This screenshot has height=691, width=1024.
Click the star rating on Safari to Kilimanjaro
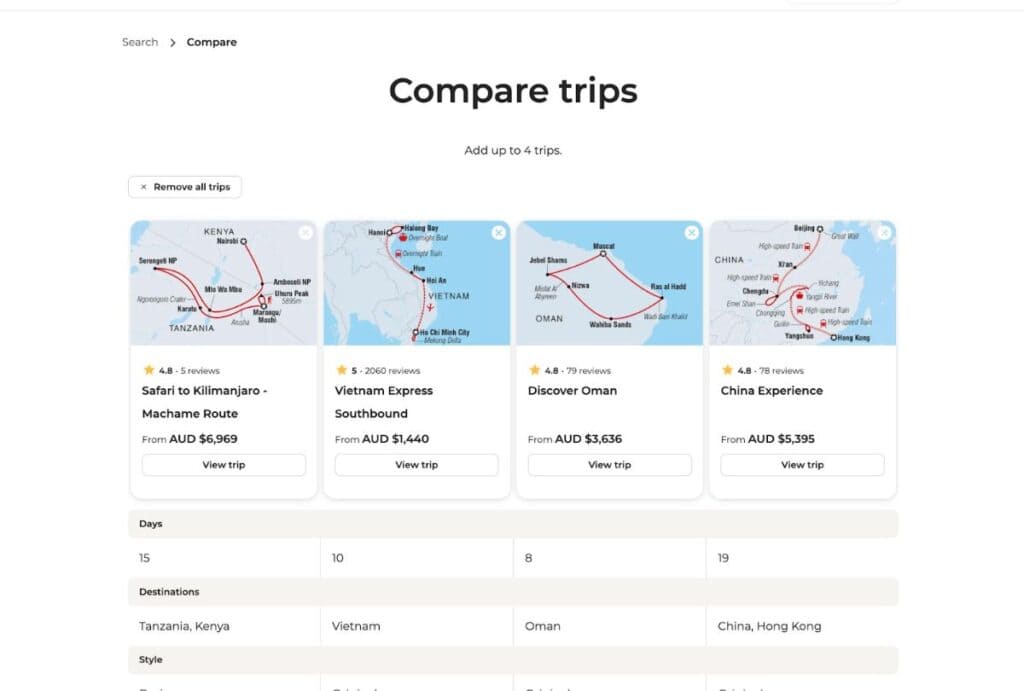[x=149, y=370]
